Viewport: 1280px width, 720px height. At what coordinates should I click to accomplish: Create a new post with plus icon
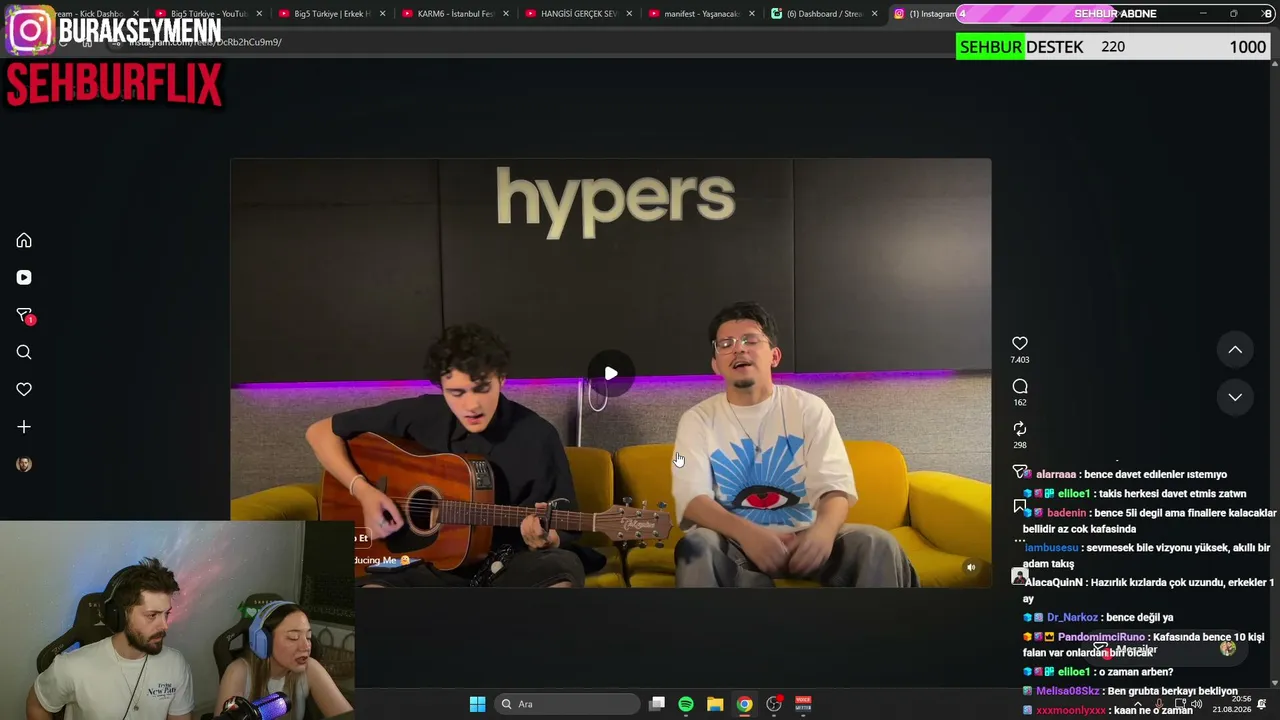(x=24, y=427)
